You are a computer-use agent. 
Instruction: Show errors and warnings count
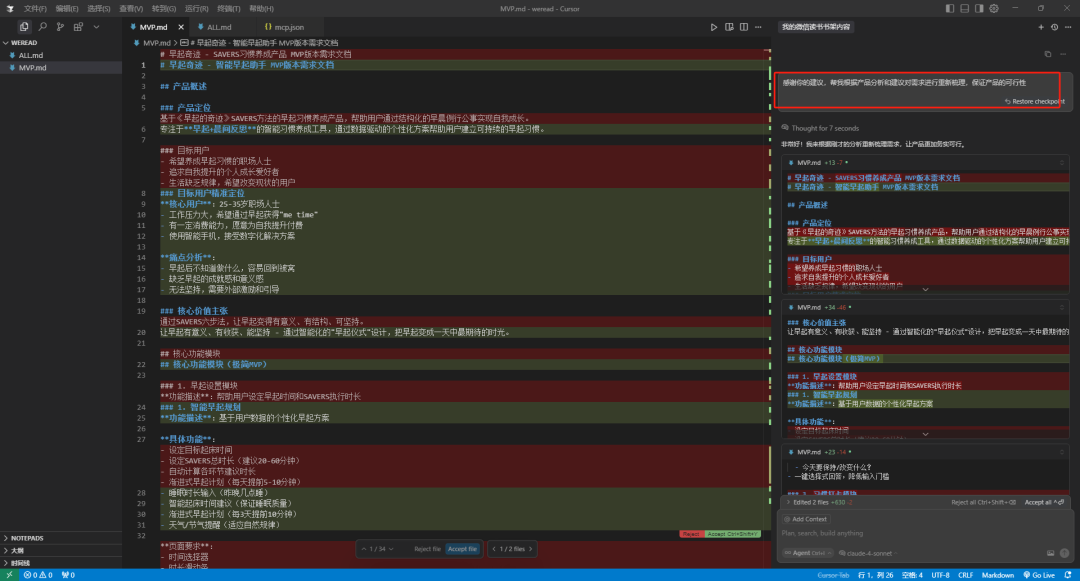38,575
